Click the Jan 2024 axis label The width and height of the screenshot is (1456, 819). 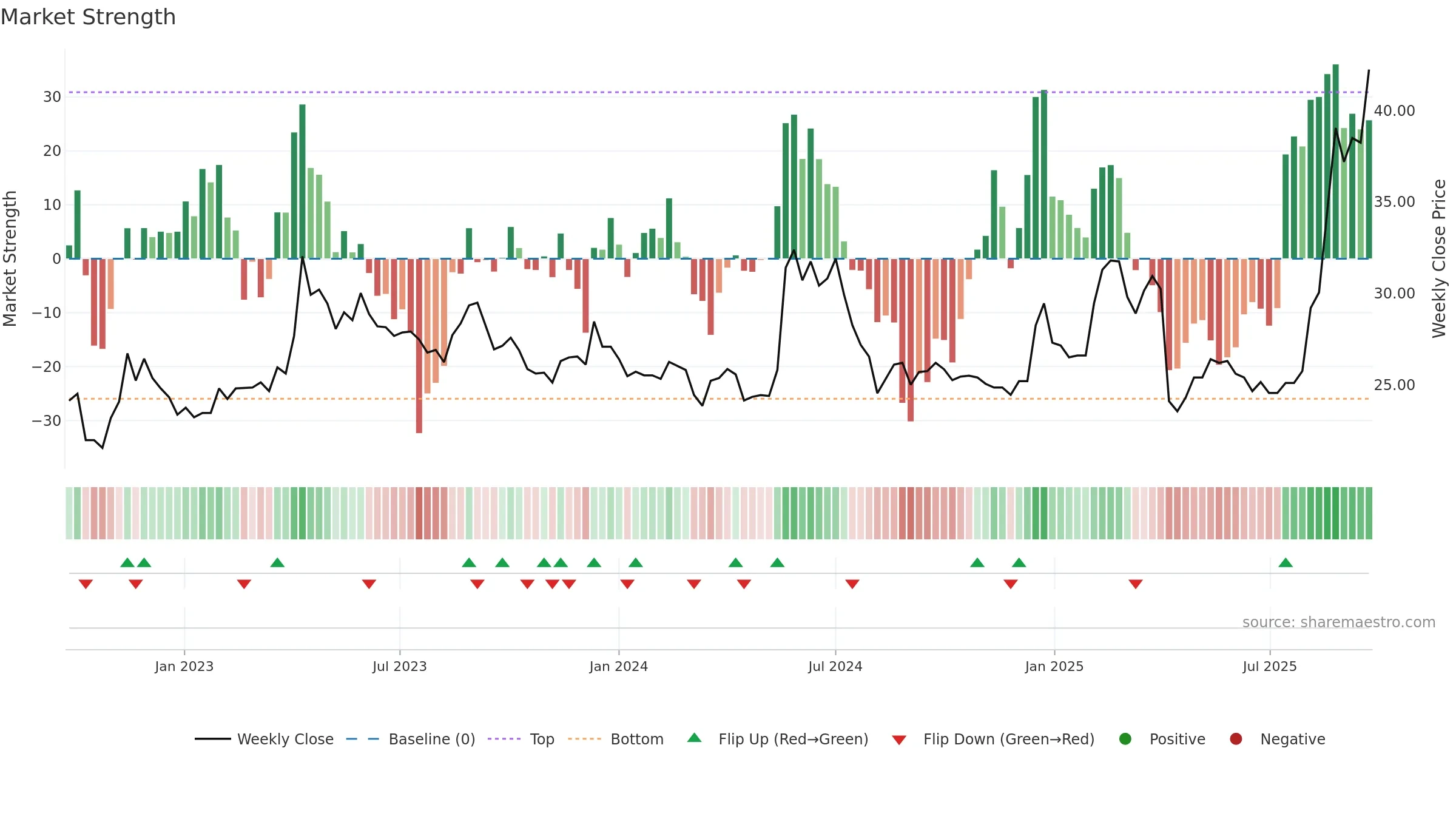tap(618, 666)
